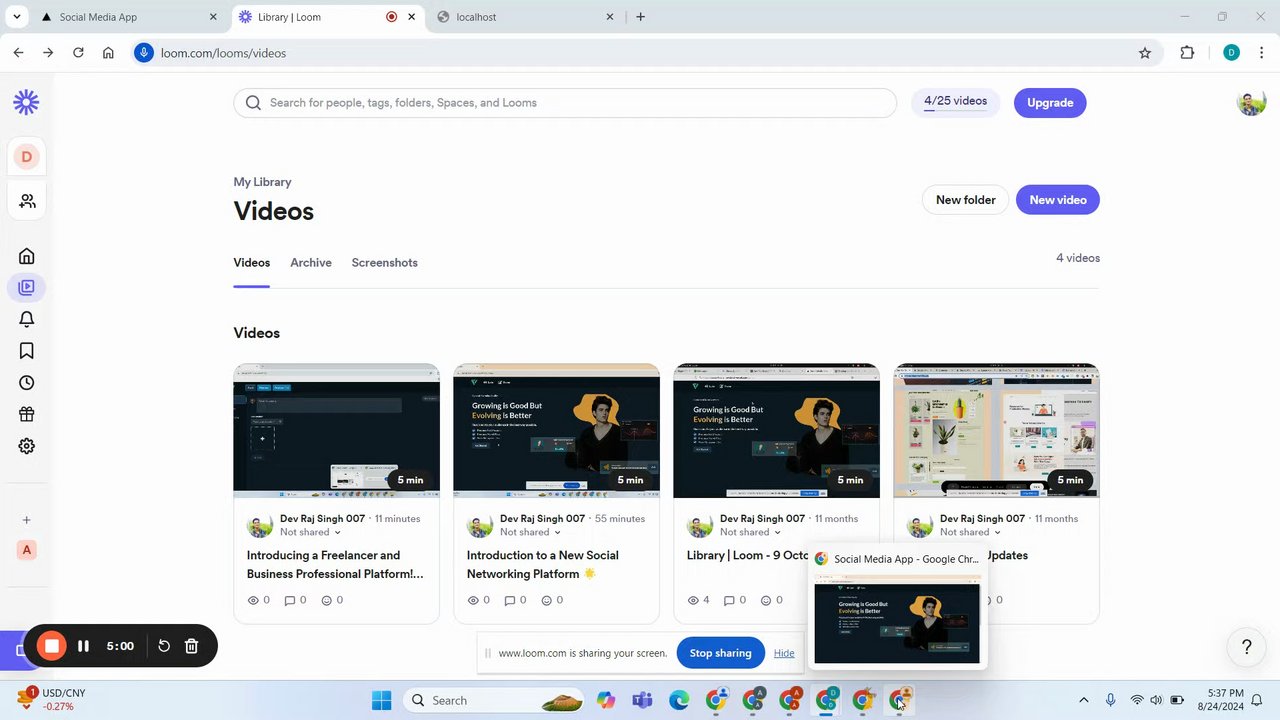Open Copilot icon in taskbar
The height and width of the screenshot is (720, 1280).
tap(606, 700)
